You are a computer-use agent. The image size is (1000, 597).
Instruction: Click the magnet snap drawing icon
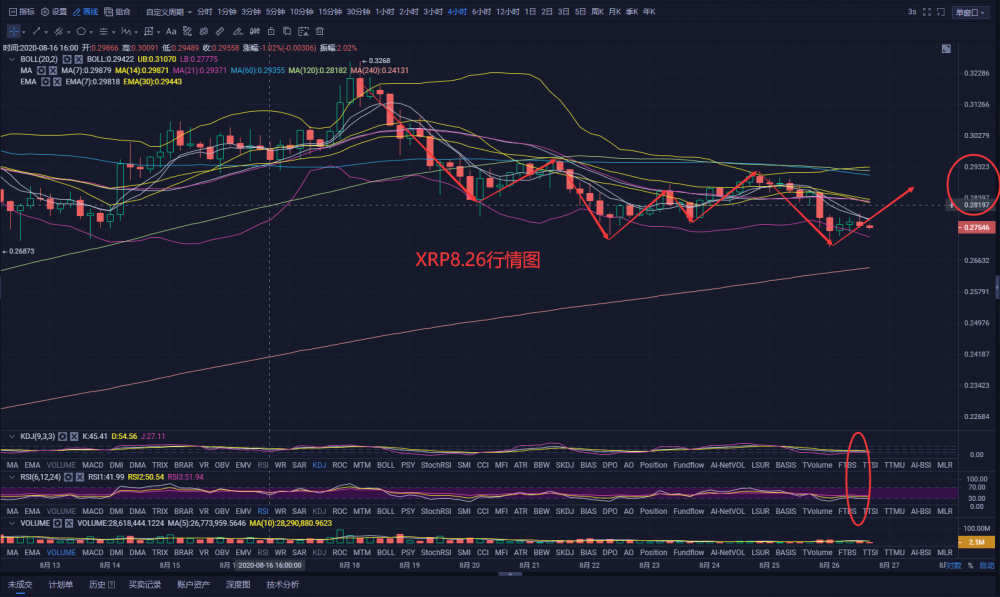click(x=188, y=31)
